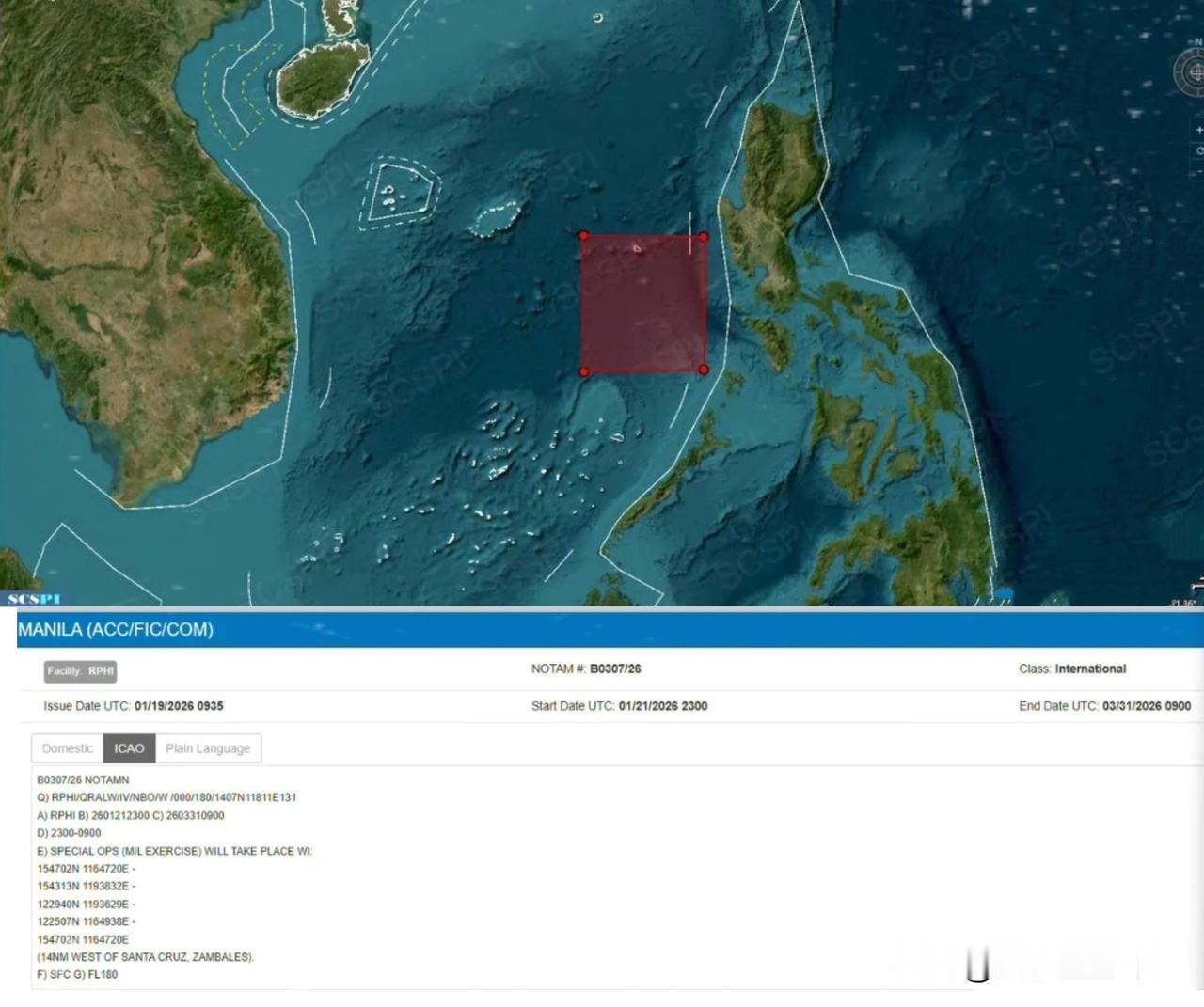
Task: Select NOTAM number B0307/26 in the details row
Action: coord(615,669)
